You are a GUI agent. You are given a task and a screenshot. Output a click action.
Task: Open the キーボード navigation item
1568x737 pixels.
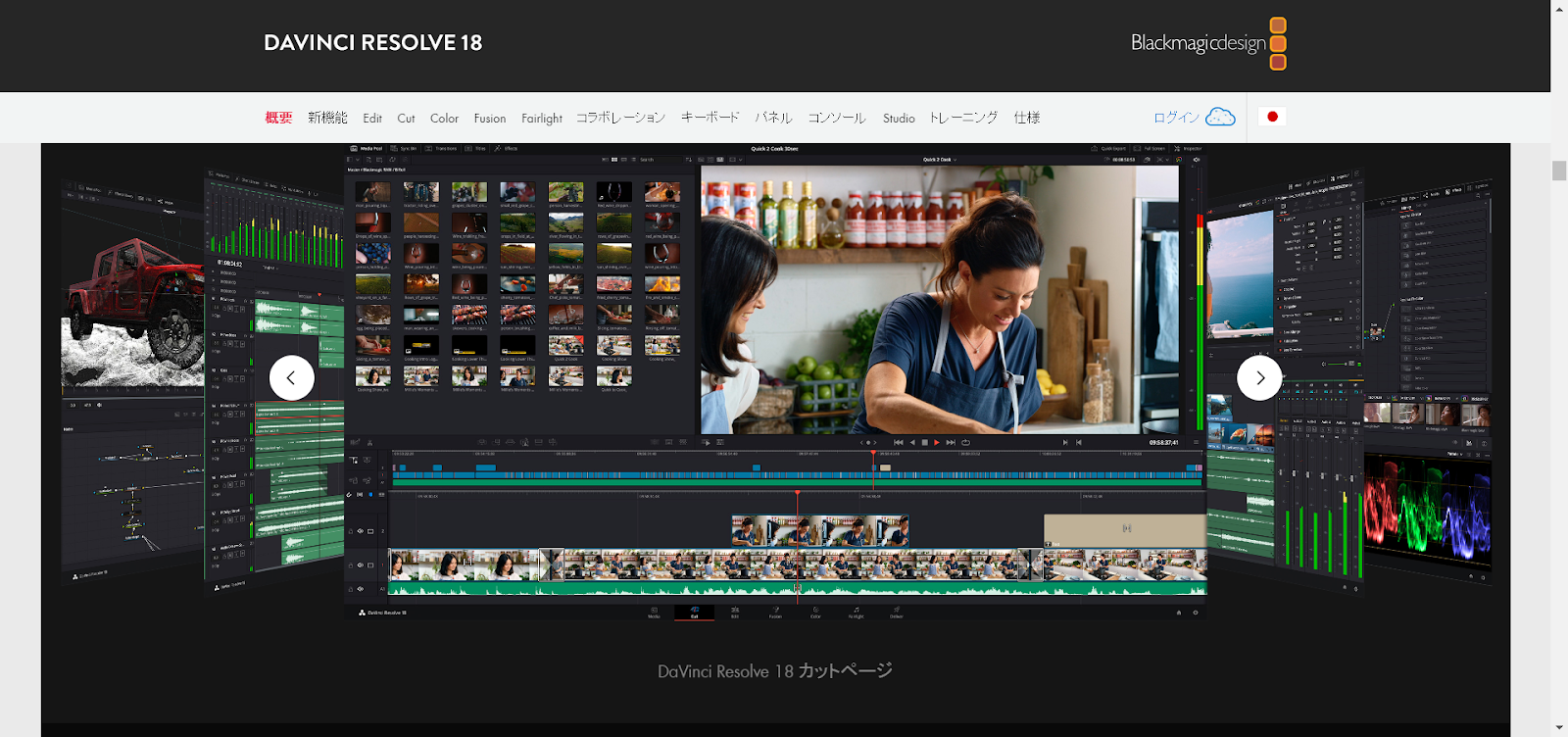(x=710, y=118)
